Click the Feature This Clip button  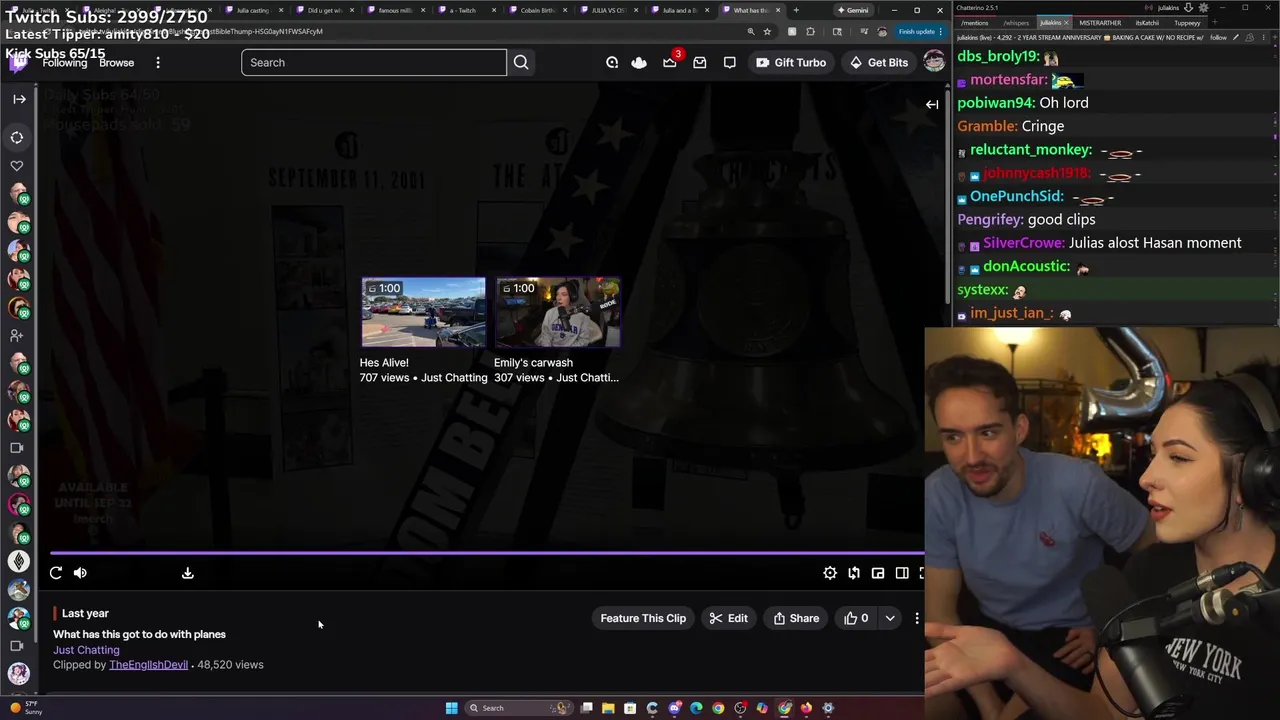[643, 618]
